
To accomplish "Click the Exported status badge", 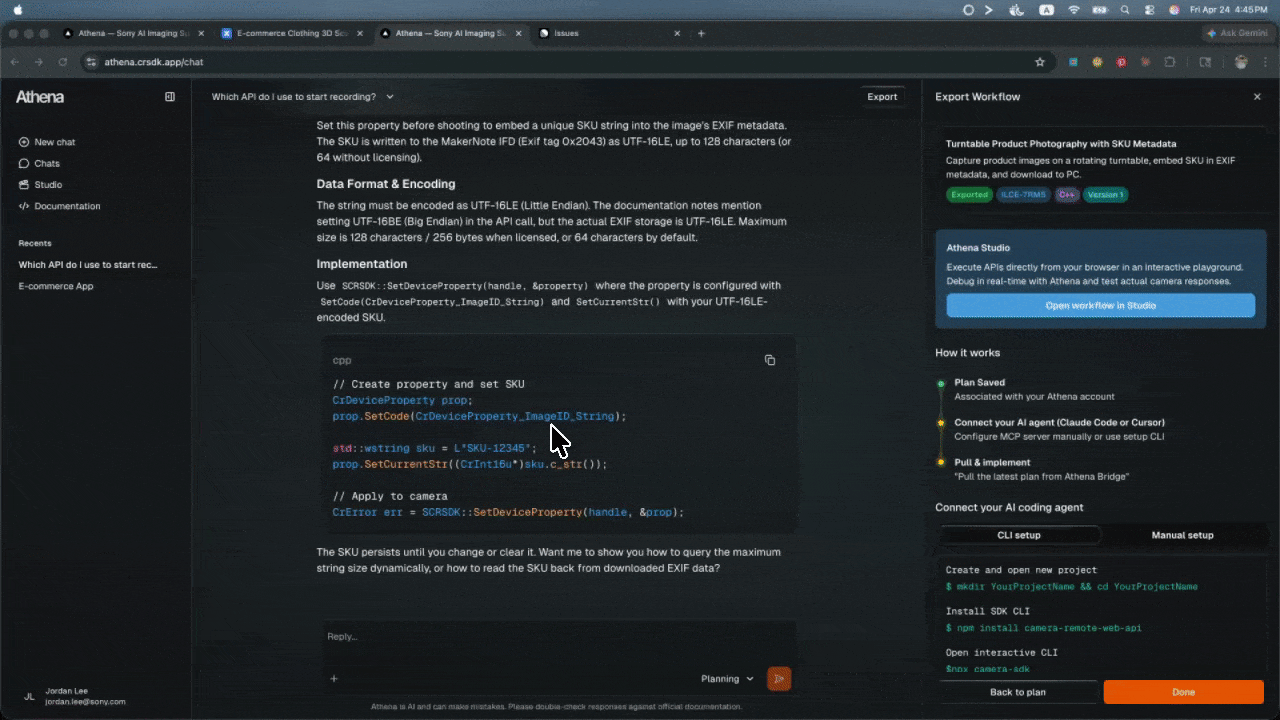I will [968, 195].
